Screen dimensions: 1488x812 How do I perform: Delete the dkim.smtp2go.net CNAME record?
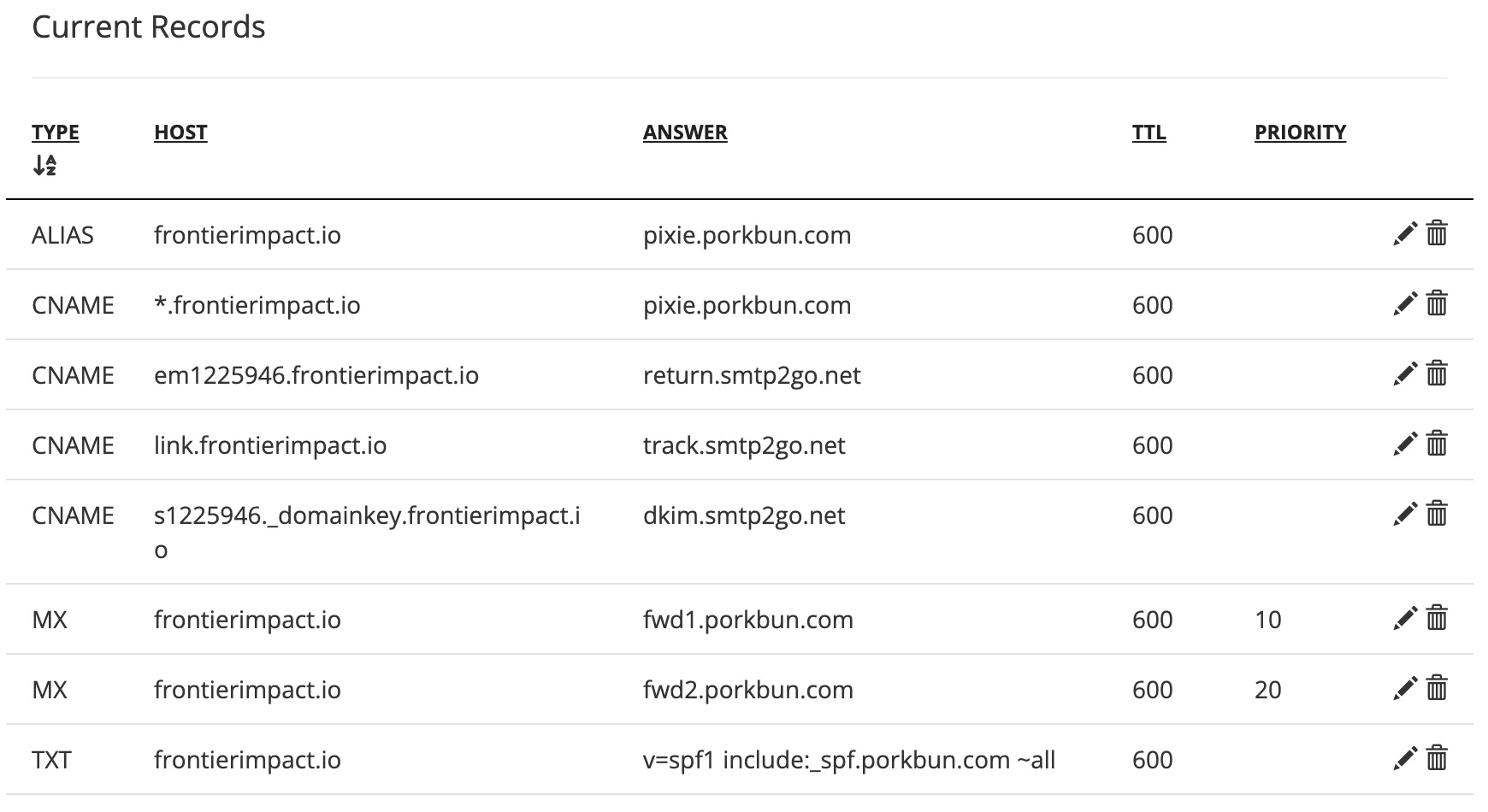tap(1437, 514)
